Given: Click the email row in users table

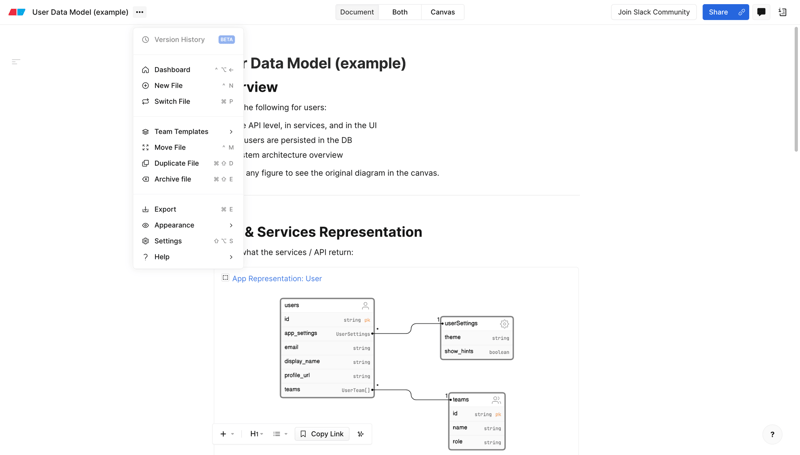Looking at the screenshot, I should 327,347.
